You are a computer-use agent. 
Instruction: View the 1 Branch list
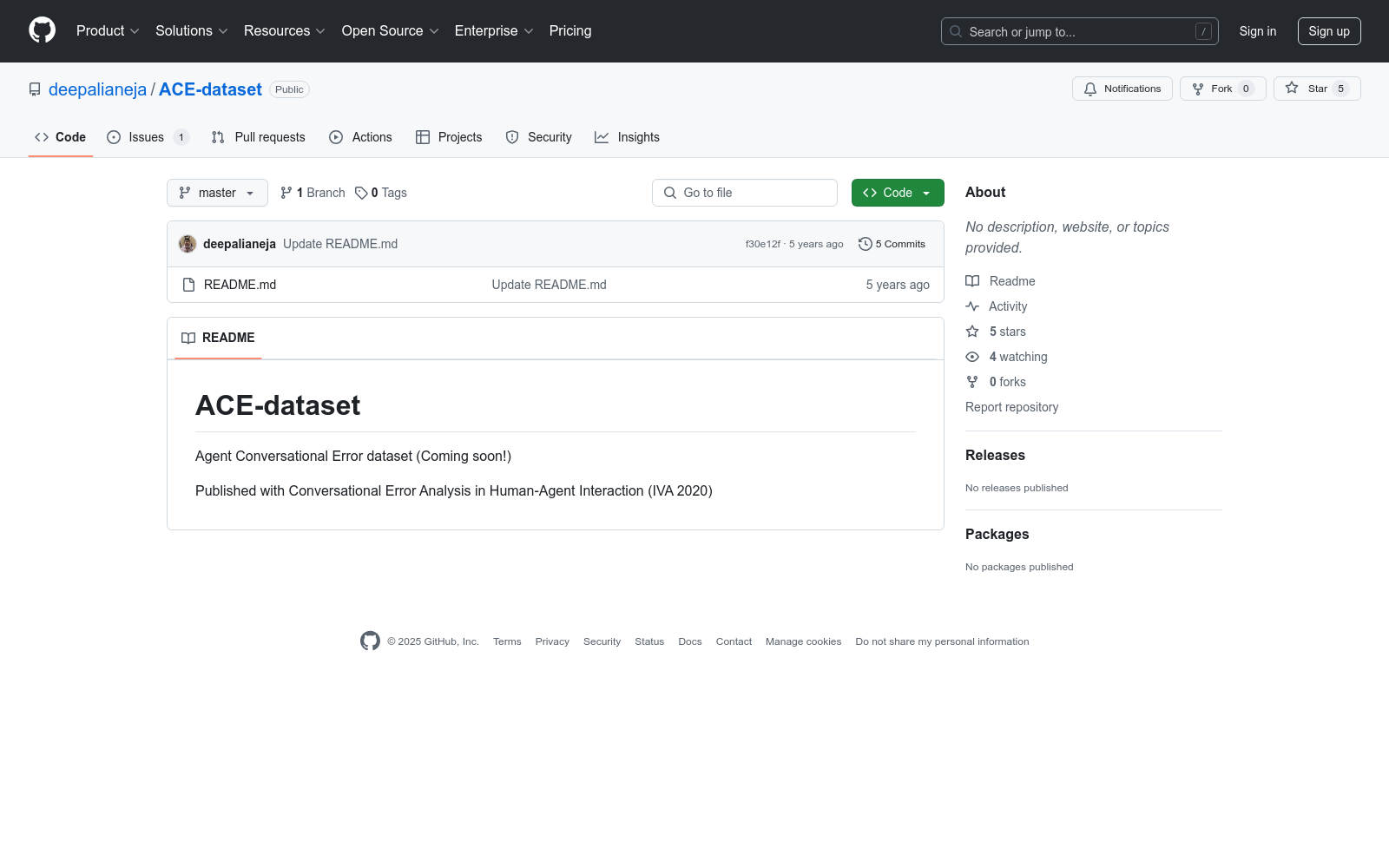[313, 193]
